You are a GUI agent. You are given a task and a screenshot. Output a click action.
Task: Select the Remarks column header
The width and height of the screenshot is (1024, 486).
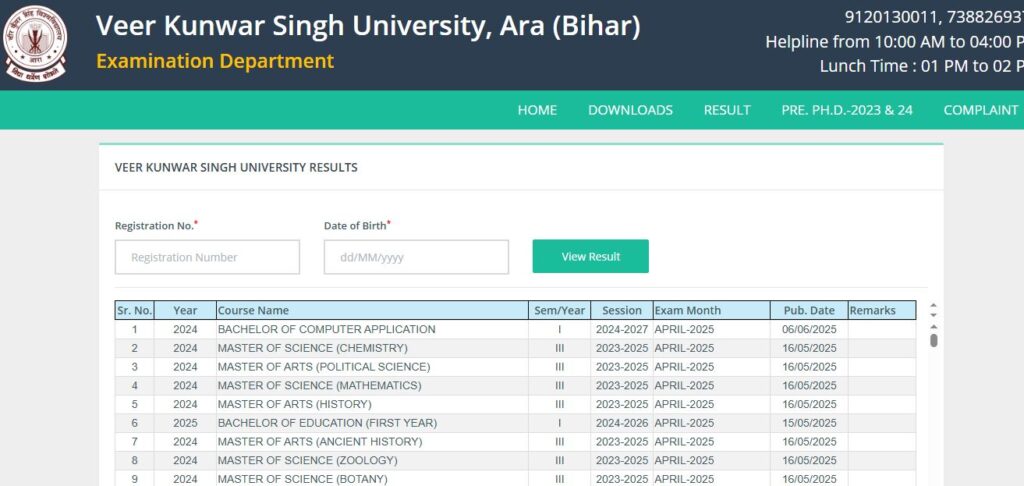pyautogui.click(x=882, y=310)
